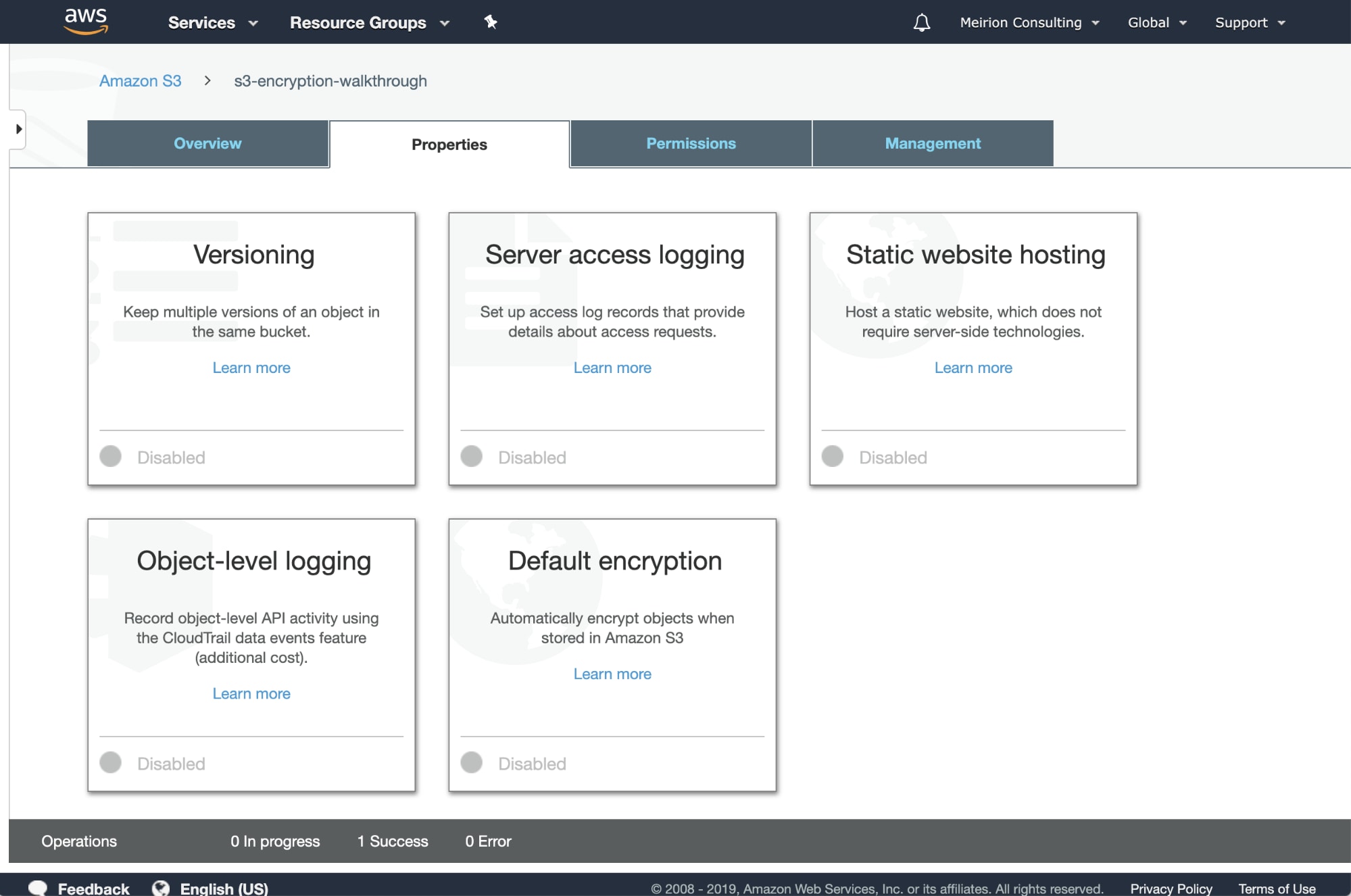The image size is (1351, 896).
Task: Click 1 Success in operations bar
Action: click(x=393, y=841)
